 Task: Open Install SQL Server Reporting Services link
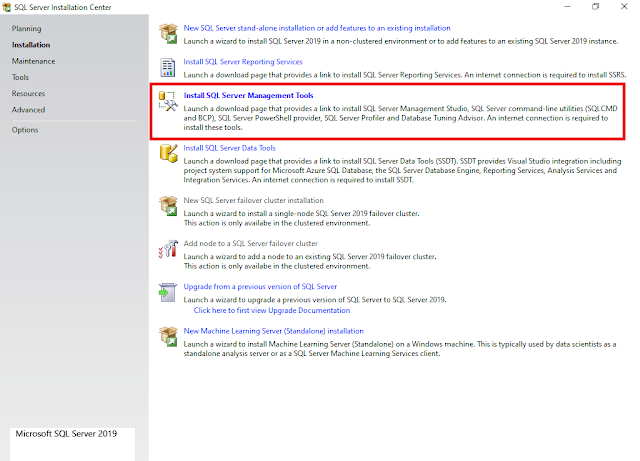click(x=243, y=62)
